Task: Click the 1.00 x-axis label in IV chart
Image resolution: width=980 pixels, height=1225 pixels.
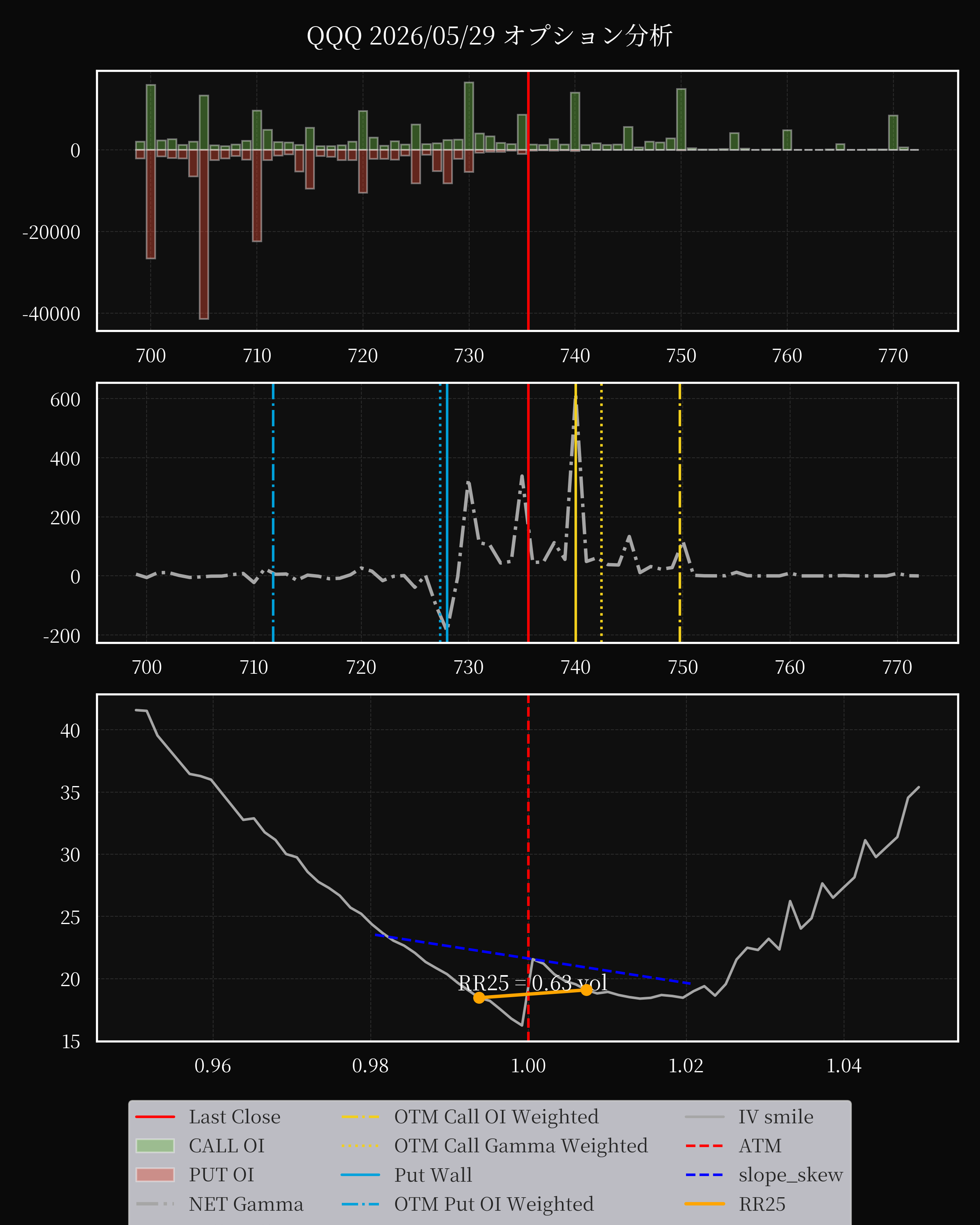Action: pos(528,1065)
